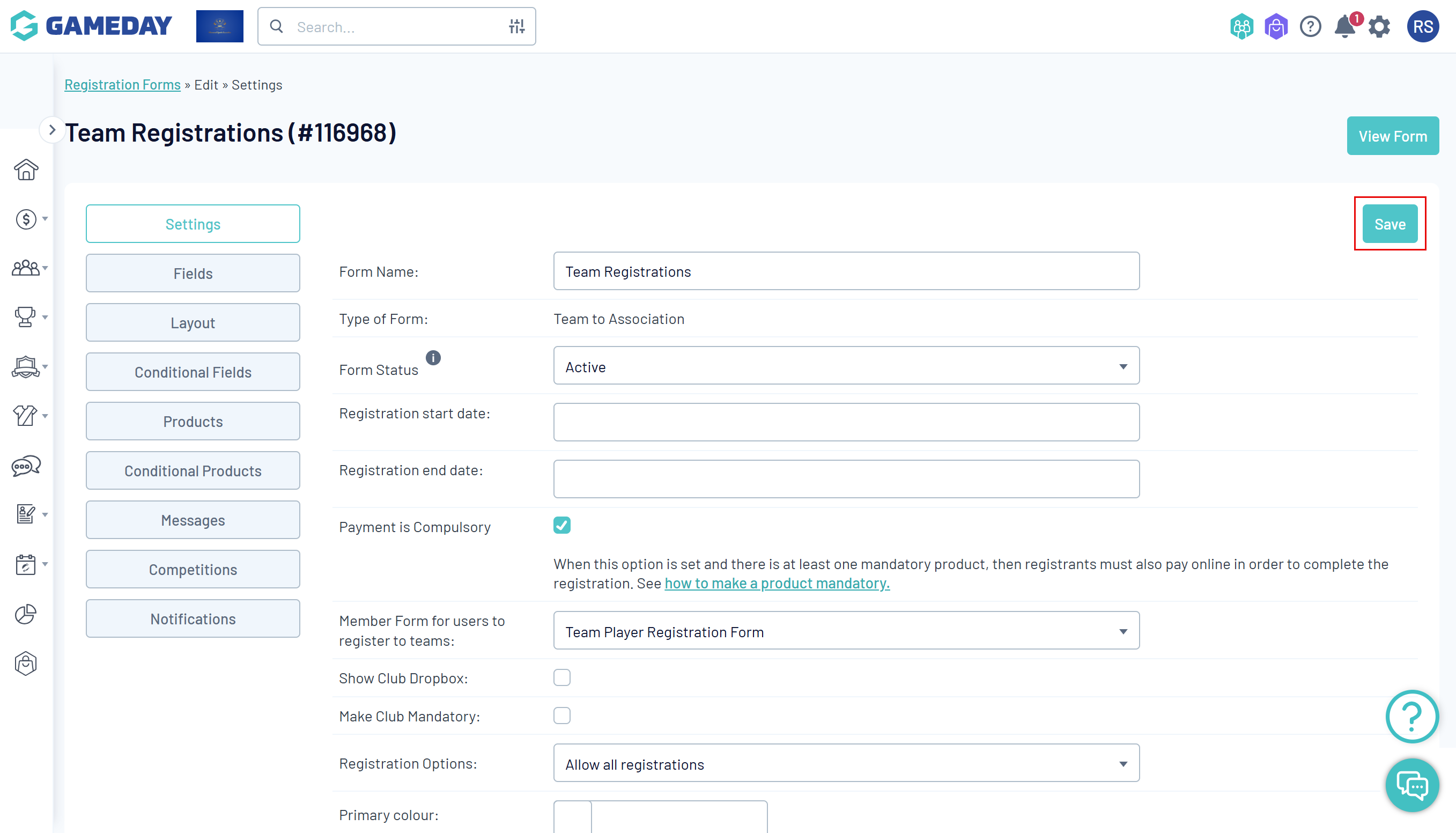The width and height of the screenshot is (1456, 833).
Task: Click the home icon in sidebar
Action: click(x=26, y=170)
